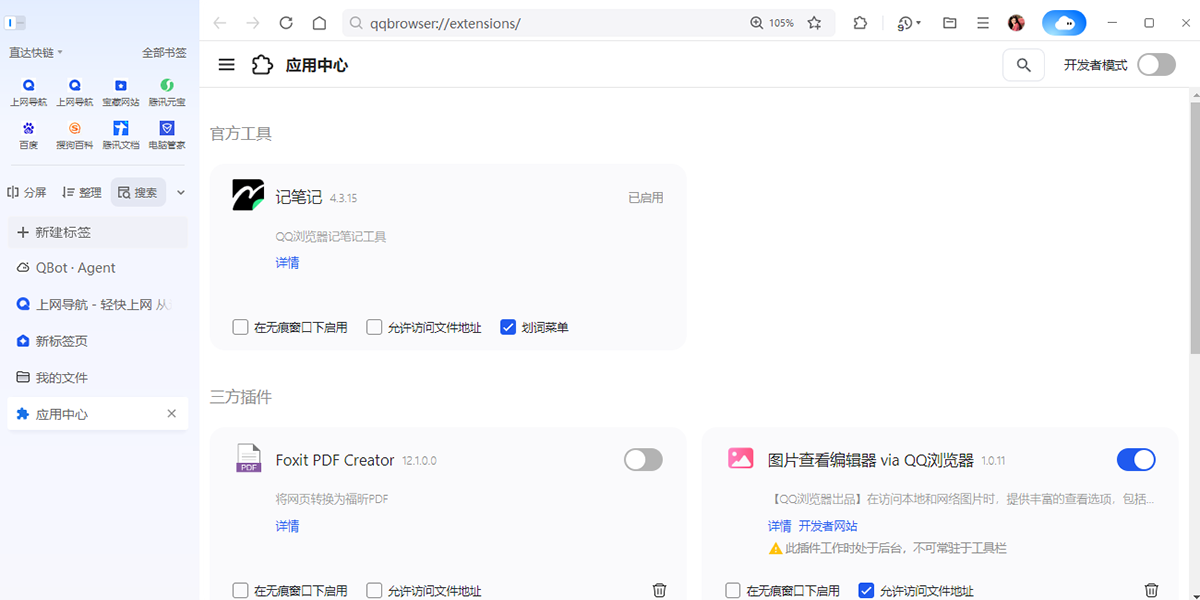This screenshot has width=1200, height=600.
Task: Click the blue cloud assistant button
Action: click(x=1064, y=23)
